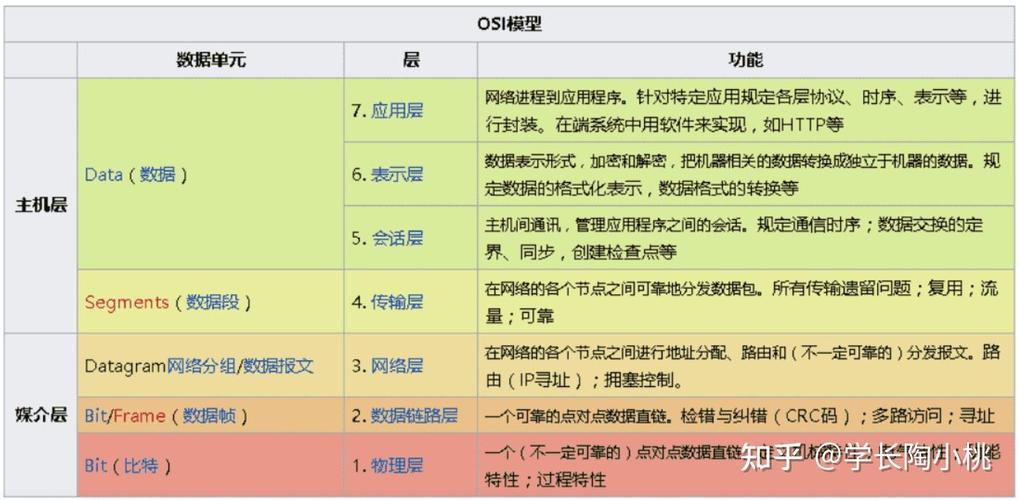Click the red Segments link

tap(127, 302)
